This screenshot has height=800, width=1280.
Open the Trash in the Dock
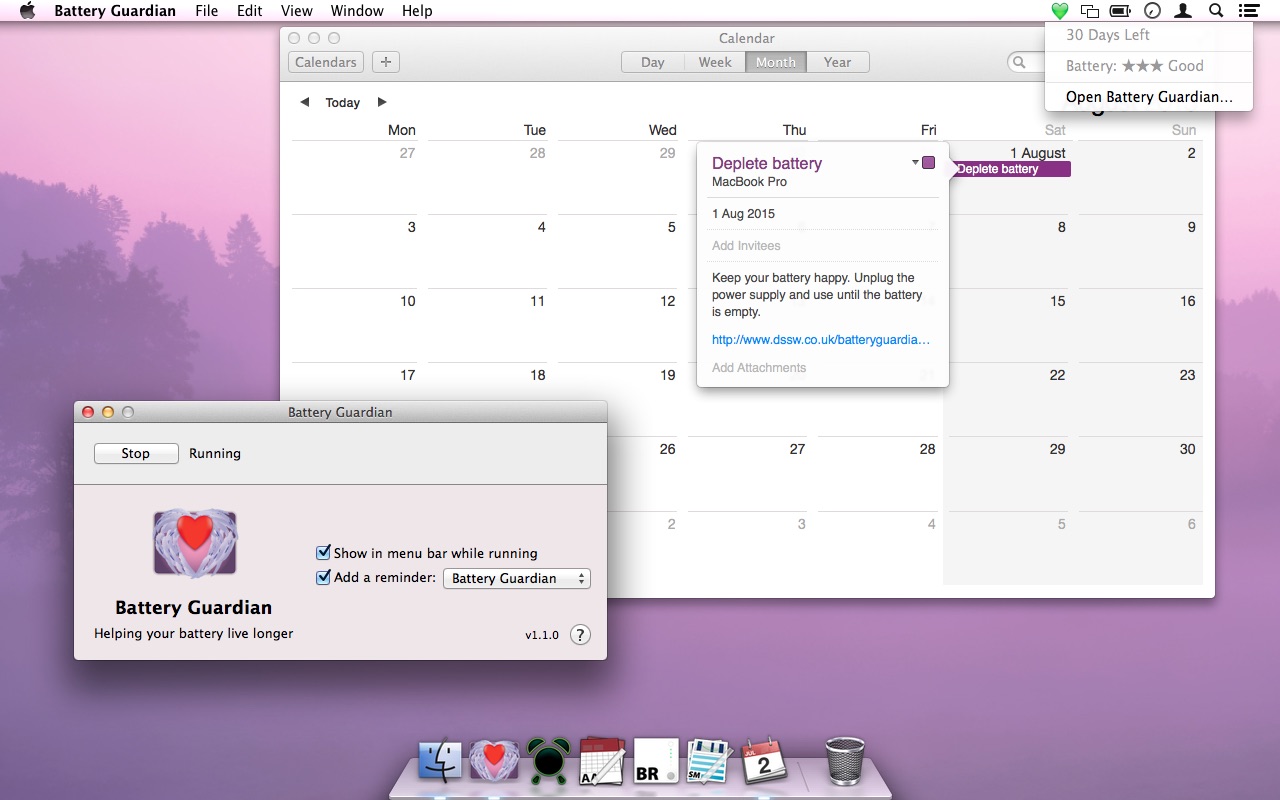tap(845, 761)
